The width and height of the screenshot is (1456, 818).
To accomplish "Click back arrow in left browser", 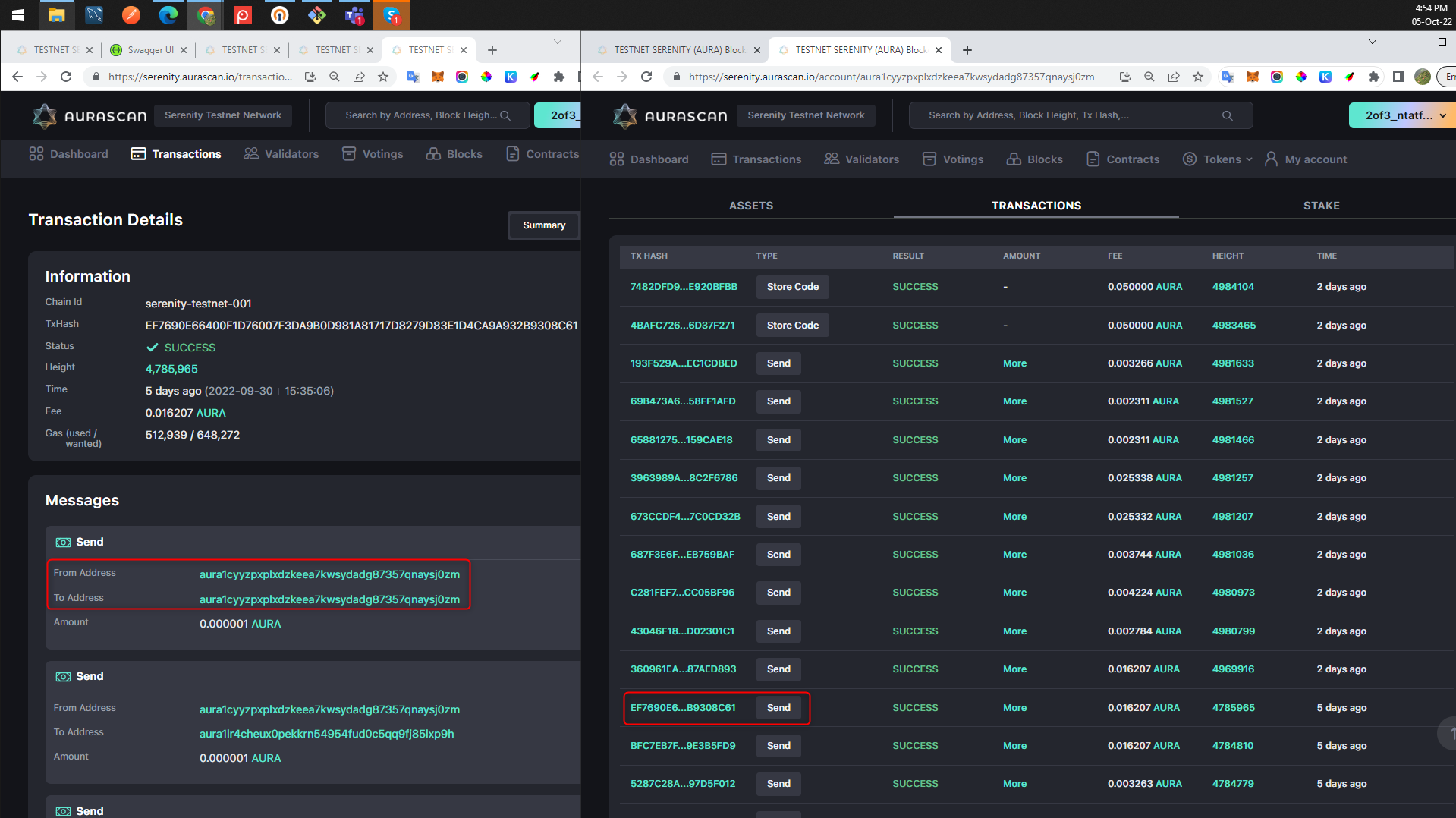I will 17,77.
